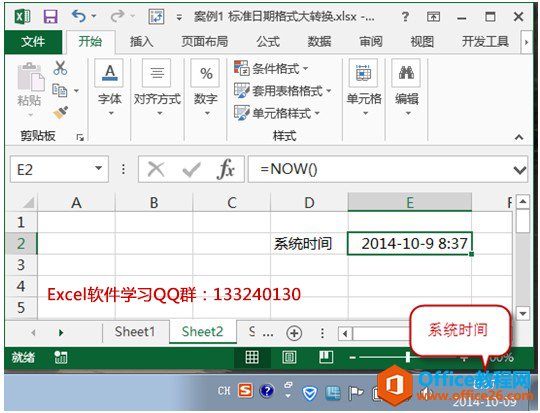Screen dimensions: 540x413
Task: Open Ribbon Display Options button
Action: coord(433,17)
